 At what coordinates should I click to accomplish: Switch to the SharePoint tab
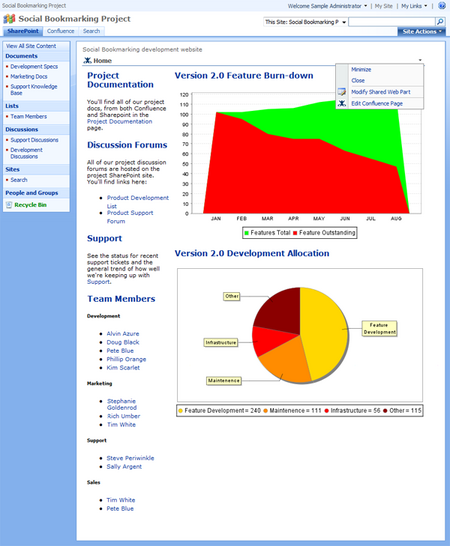23,31
